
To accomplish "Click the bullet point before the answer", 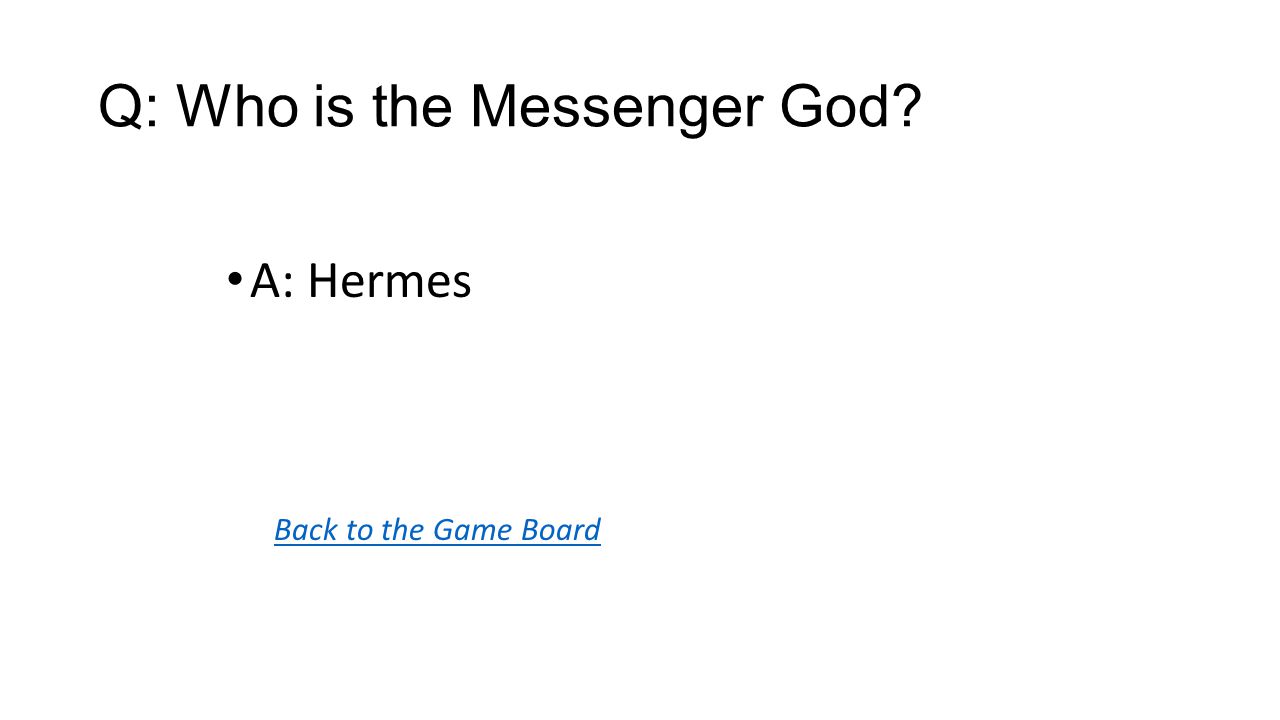I will [x=233, y=279].
